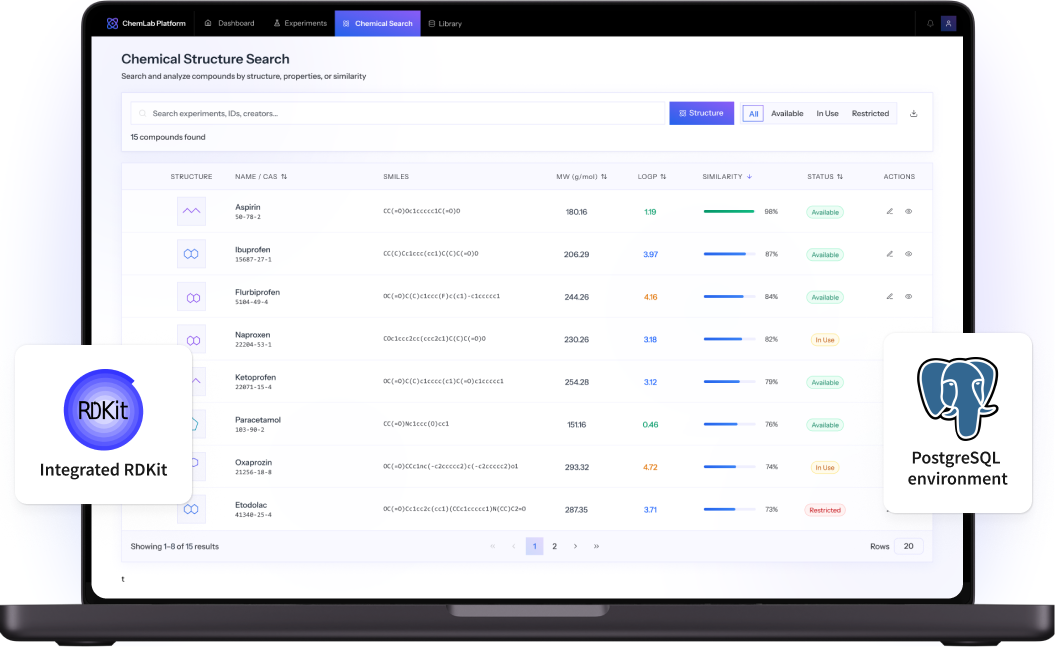Sort the table by LogP
The width and height of the screenshot is (1055, 647).
tap(652, 177)
